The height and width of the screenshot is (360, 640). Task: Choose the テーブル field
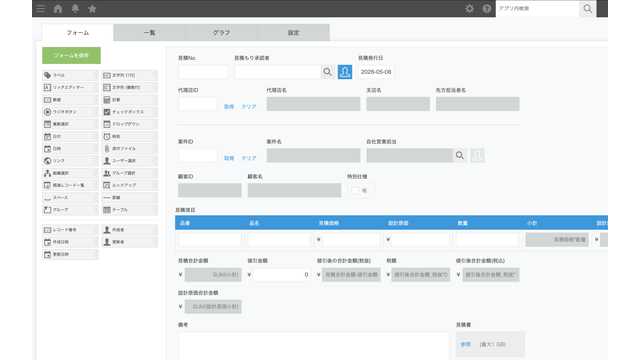pos(129,210)
